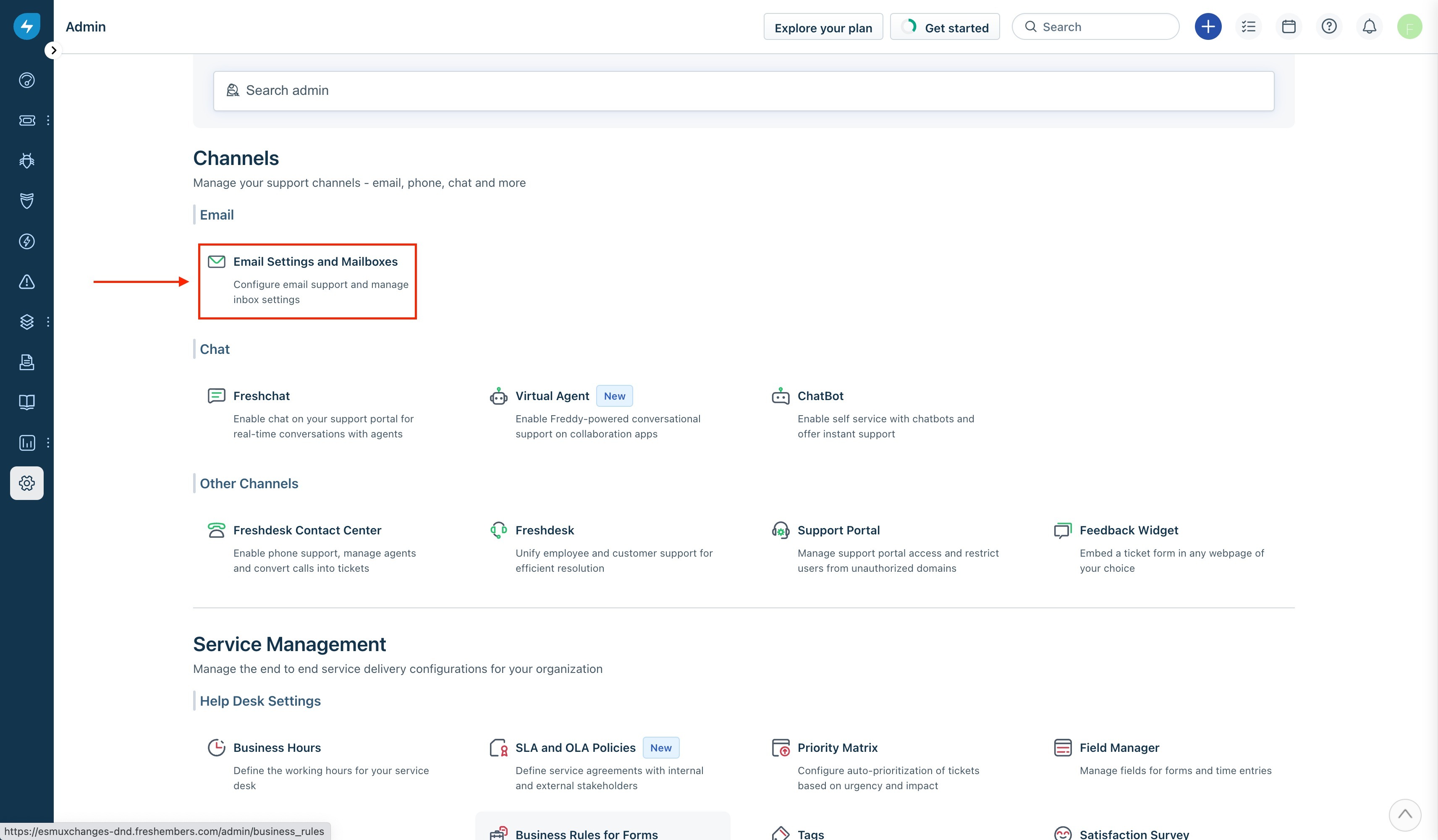Screen dimensions: 1438x840
Task: Expand the Reports submenu dots
Action: coord(48,443)
